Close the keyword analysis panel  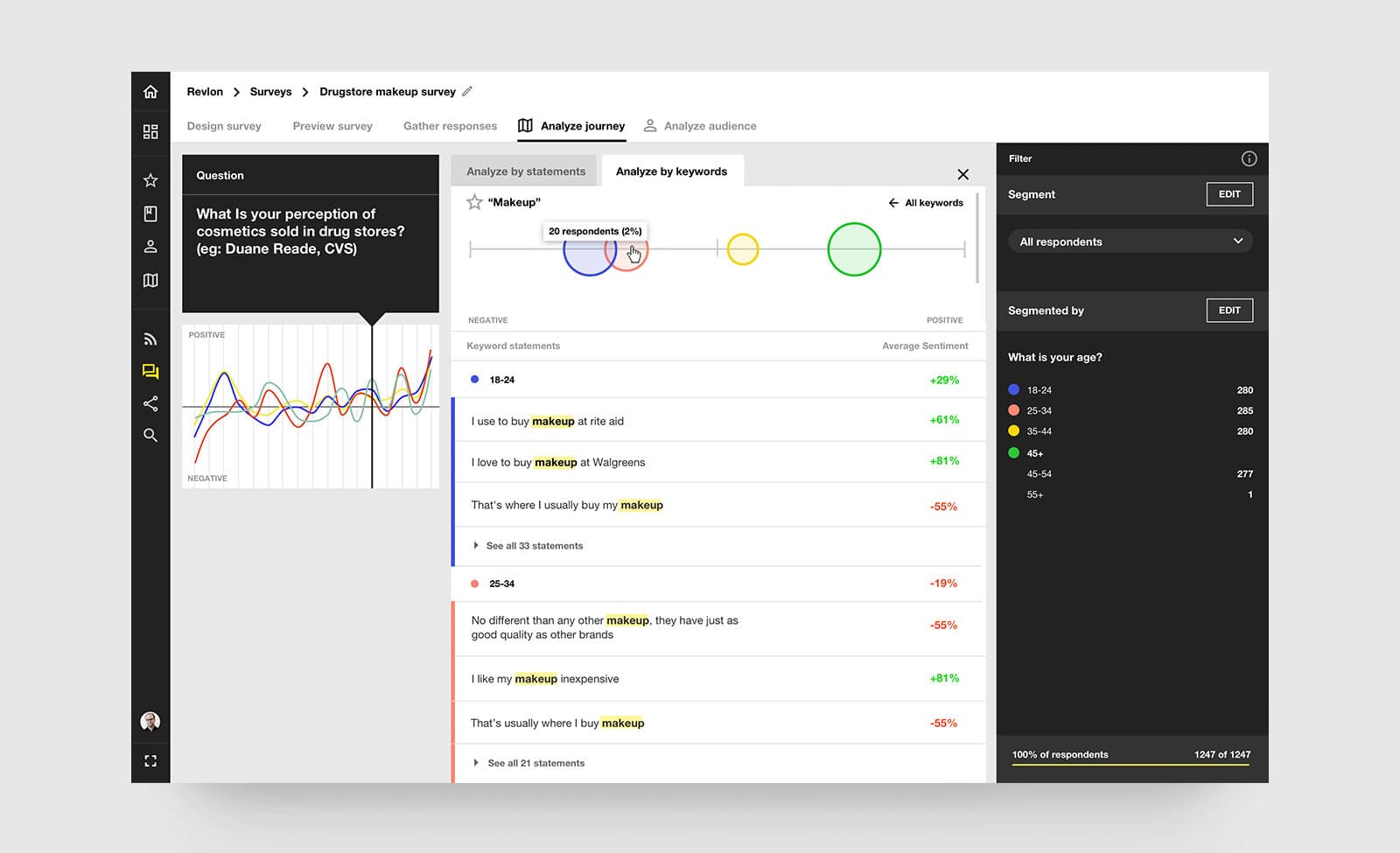point(963,174)
